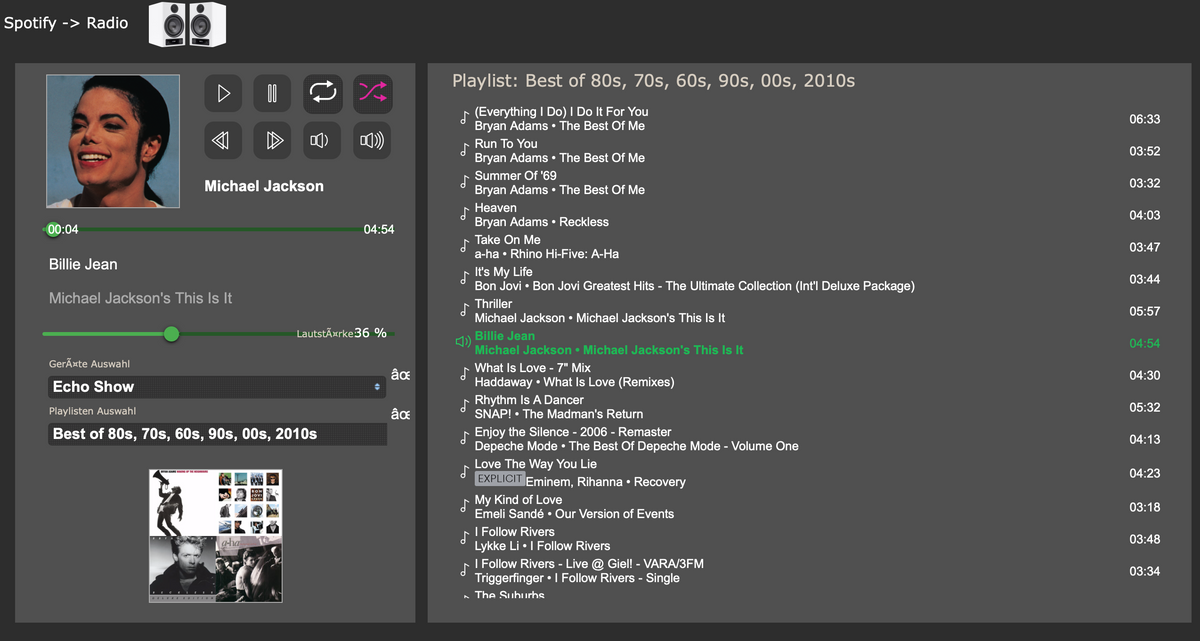Click the volume up speaker icon

click(x=372, y=141)
